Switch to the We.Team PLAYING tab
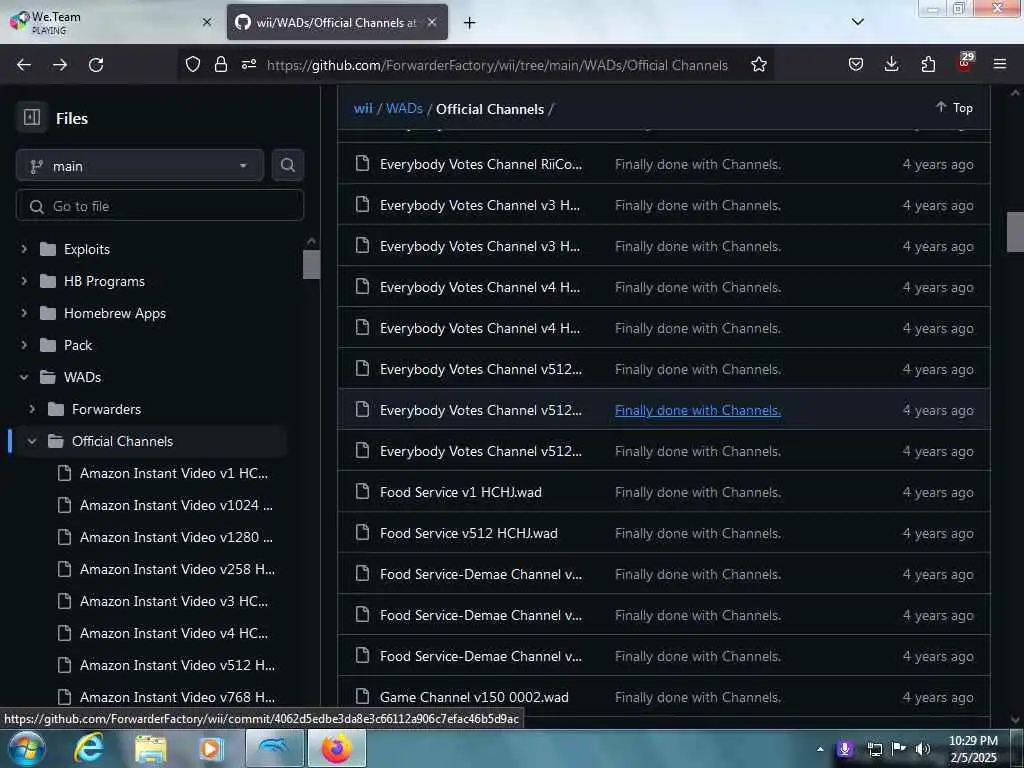 click(x=111, y=22)
